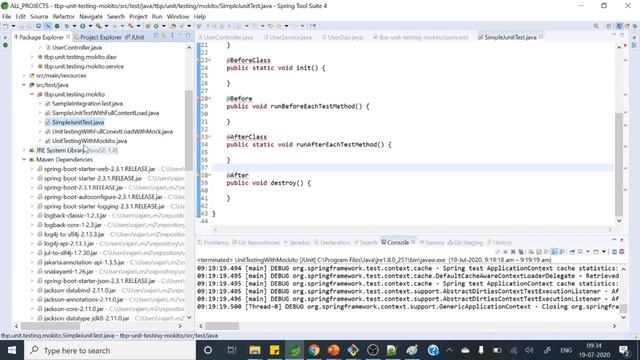The image size is (640, 360).
Task: Click the editor vertical scrollbar down arrow
Action: click(619, 221)
